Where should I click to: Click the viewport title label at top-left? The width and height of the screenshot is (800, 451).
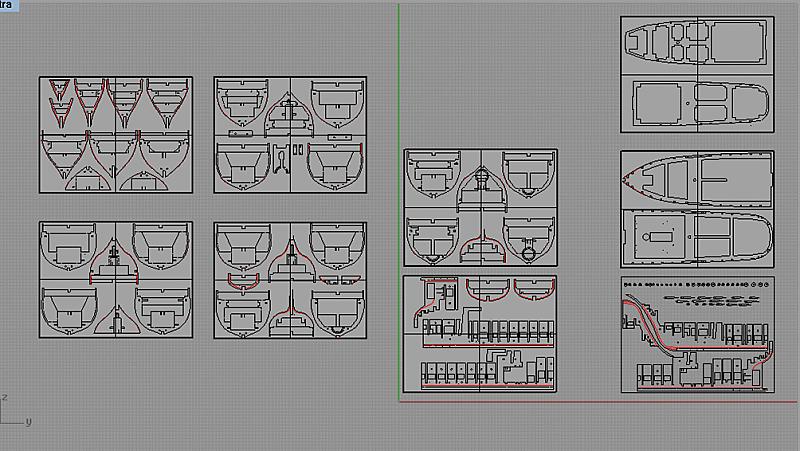click(8, 6)
